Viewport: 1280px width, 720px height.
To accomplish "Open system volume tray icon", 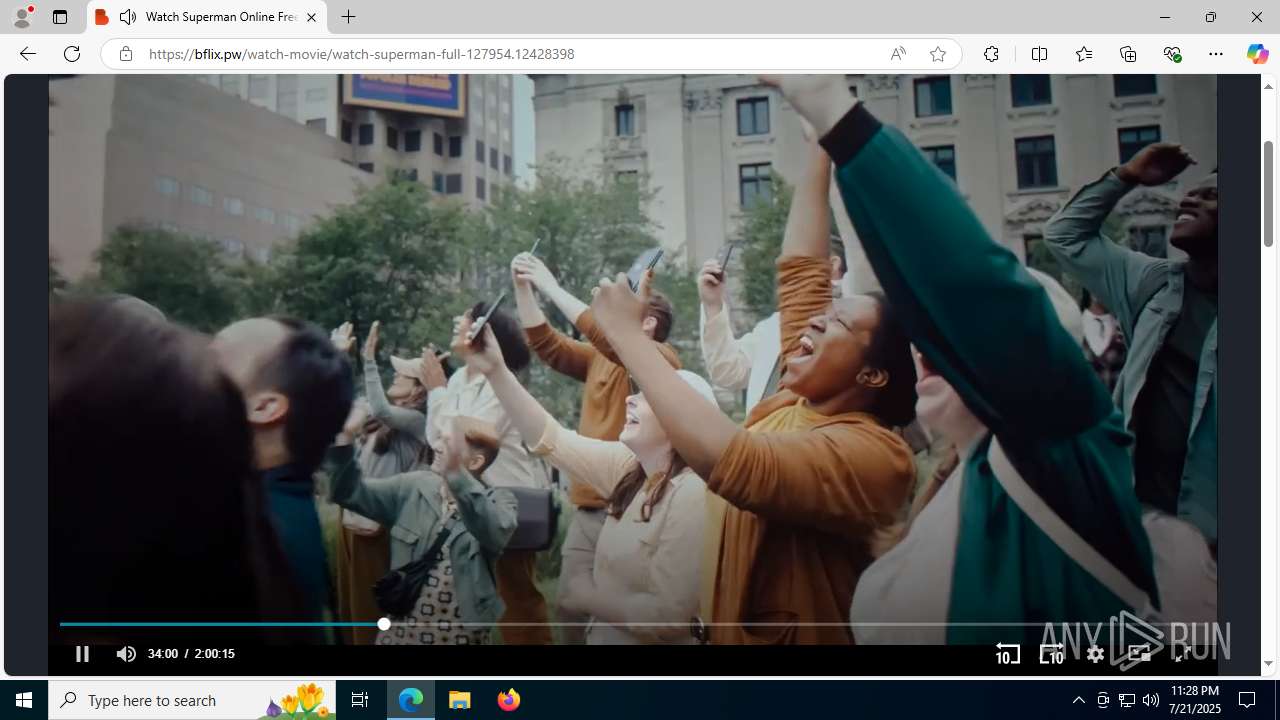I will [x=1151, y=700].
